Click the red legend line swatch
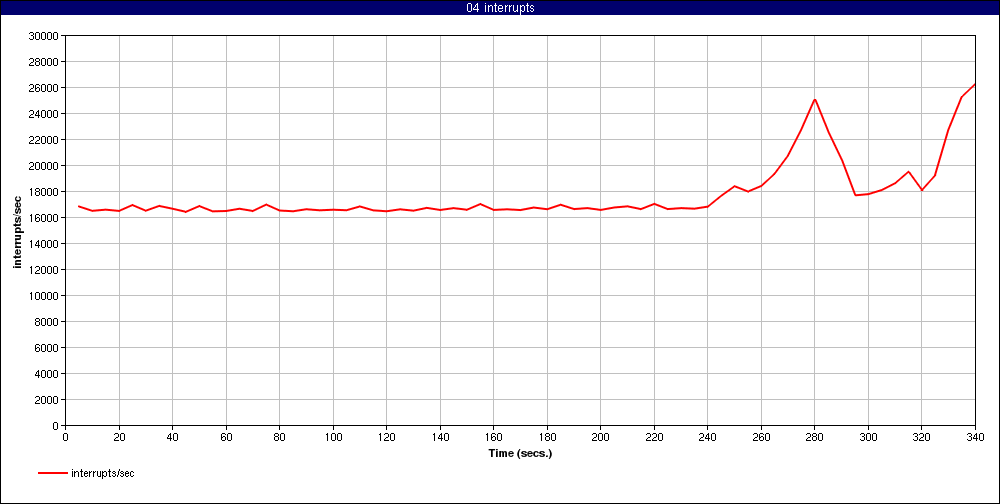 [x=52, y=473]
